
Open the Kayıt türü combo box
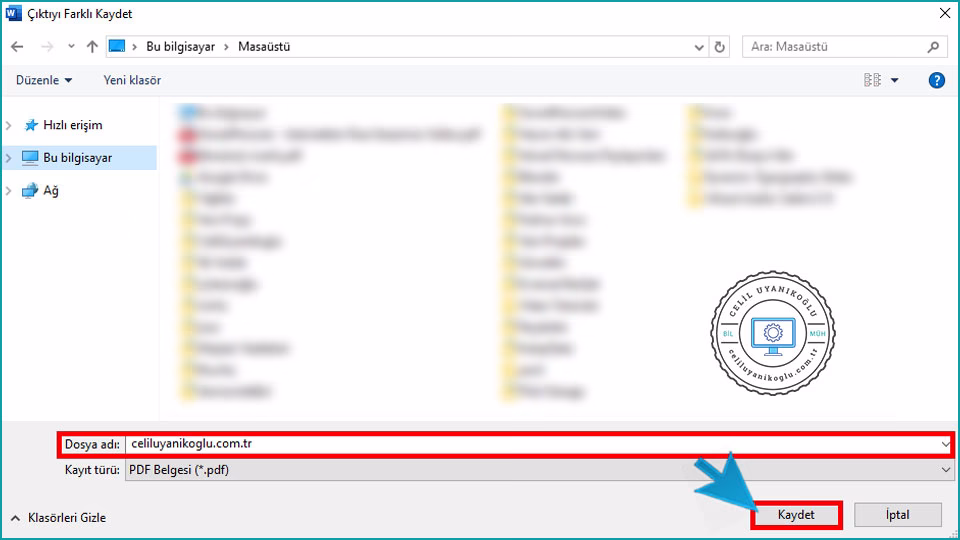click(539, 470)
